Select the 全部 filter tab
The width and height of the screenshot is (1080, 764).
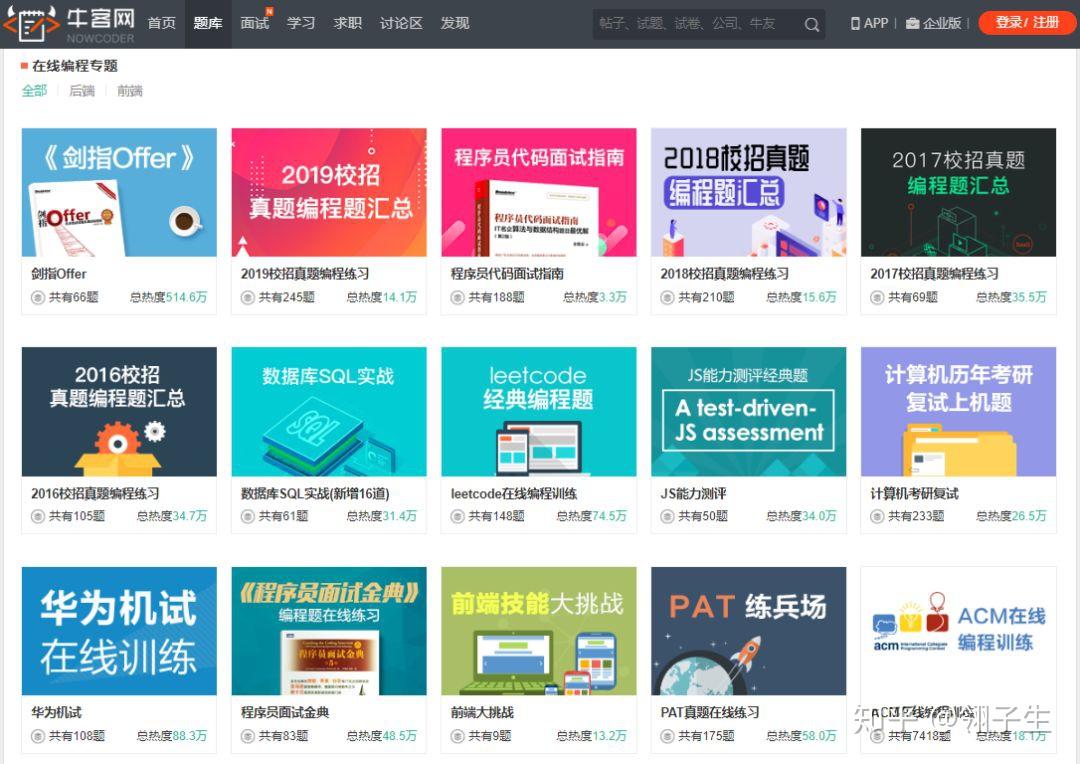tap(34, 90)
